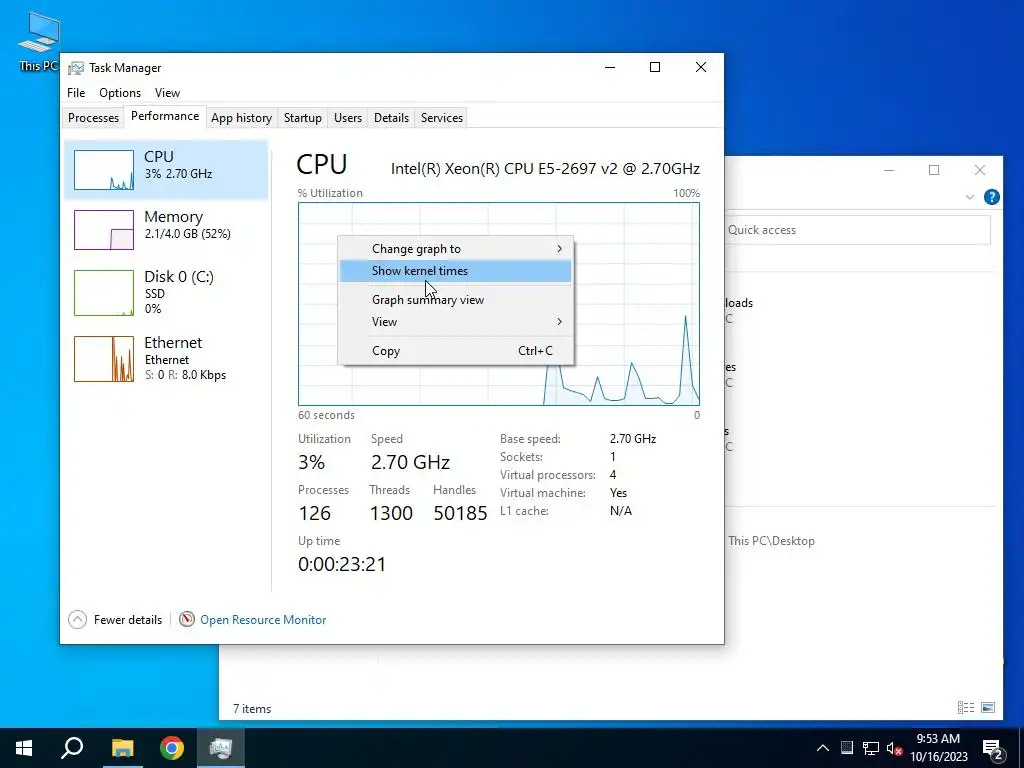Click the Utilization value 3%
Screen dimensions: 1024x768
coord(312,462)
